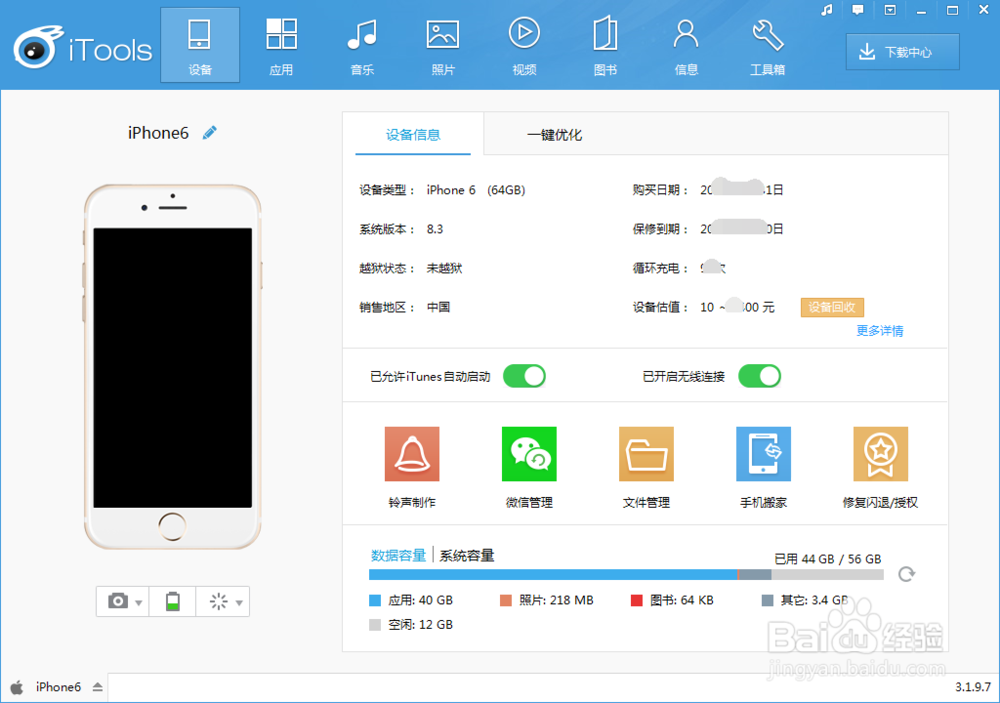The height and width of the screenshot is (703, 1000).
Task: Refresh the storage capacity info
Action: click(906, 574)
